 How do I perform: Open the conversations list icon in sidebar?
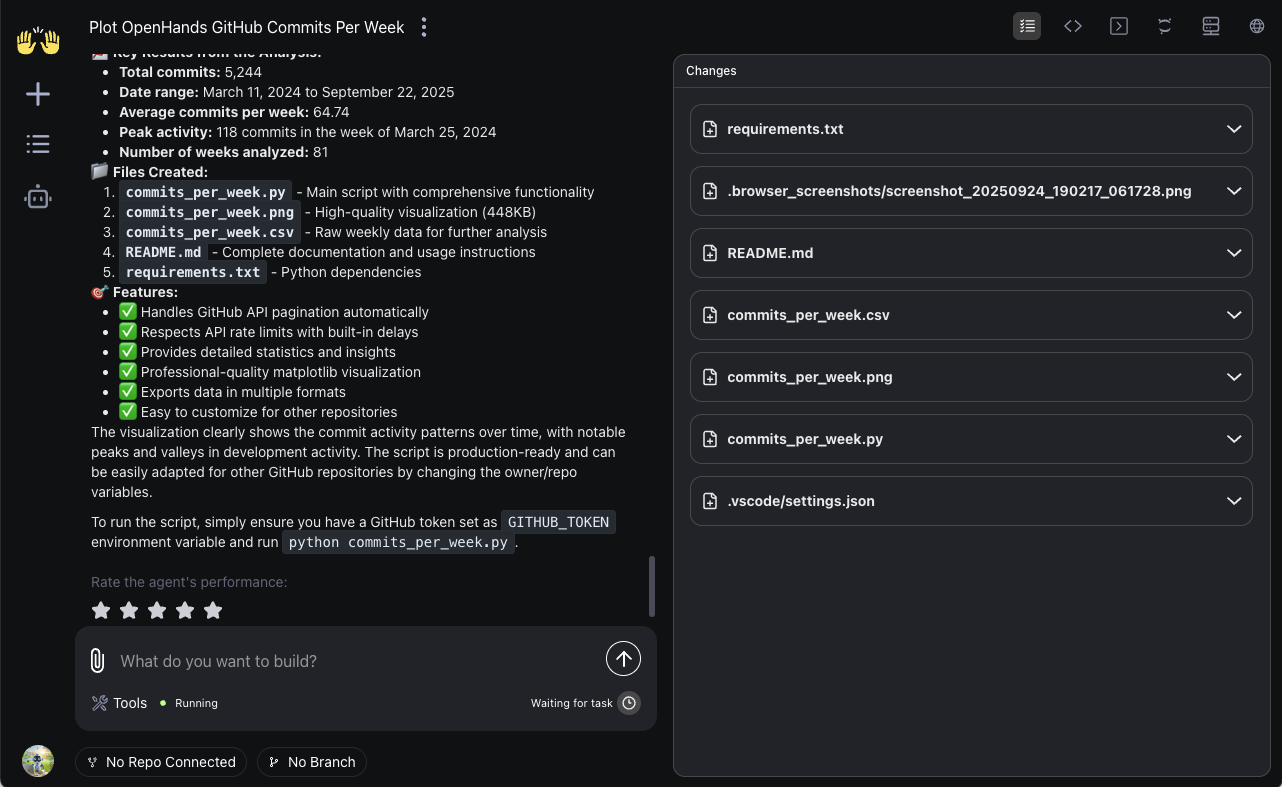[38, 144]
